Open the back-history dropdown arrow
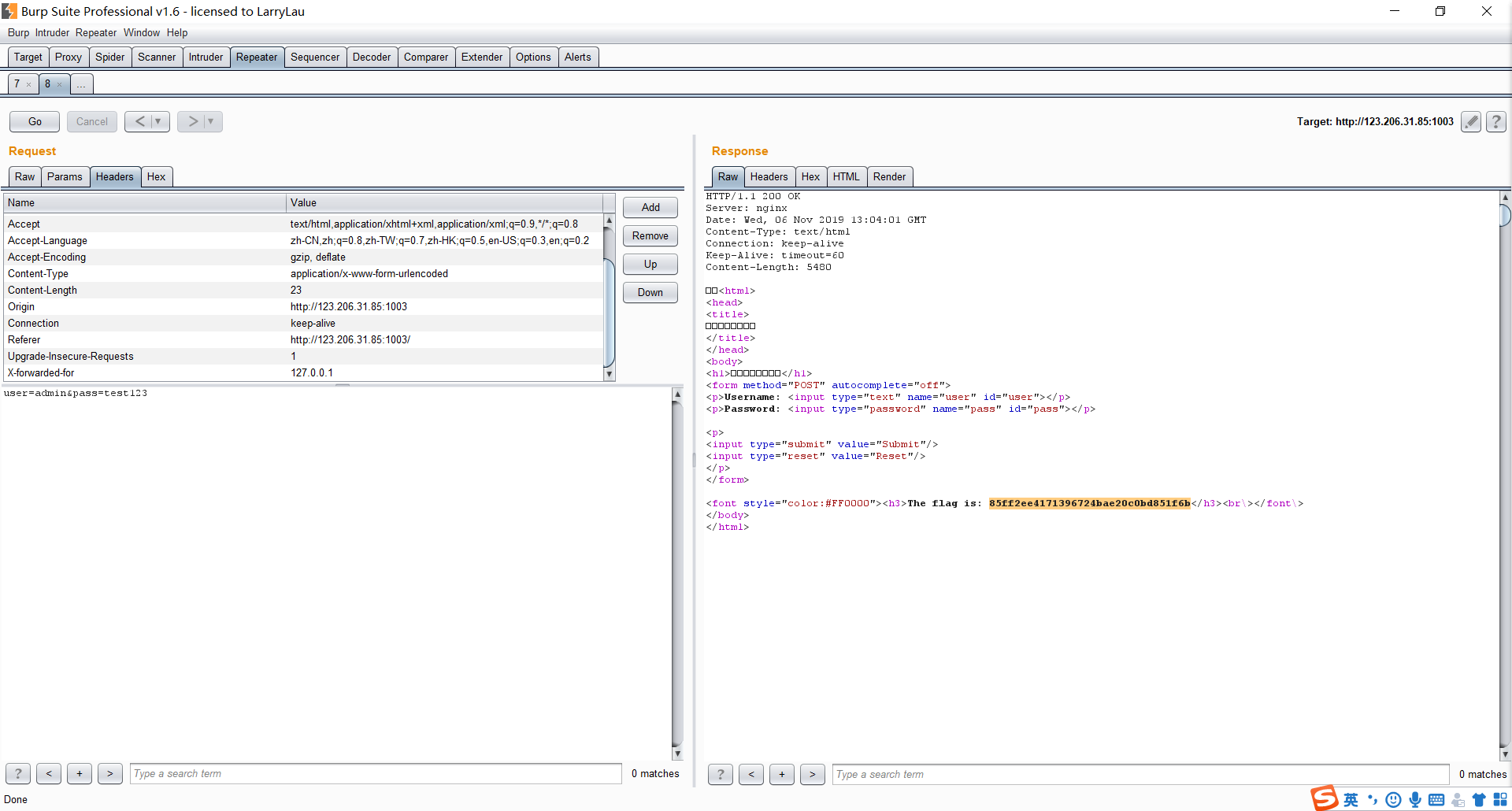The height and width of the screenshot is (811, 1512). [x=159, y=121]
